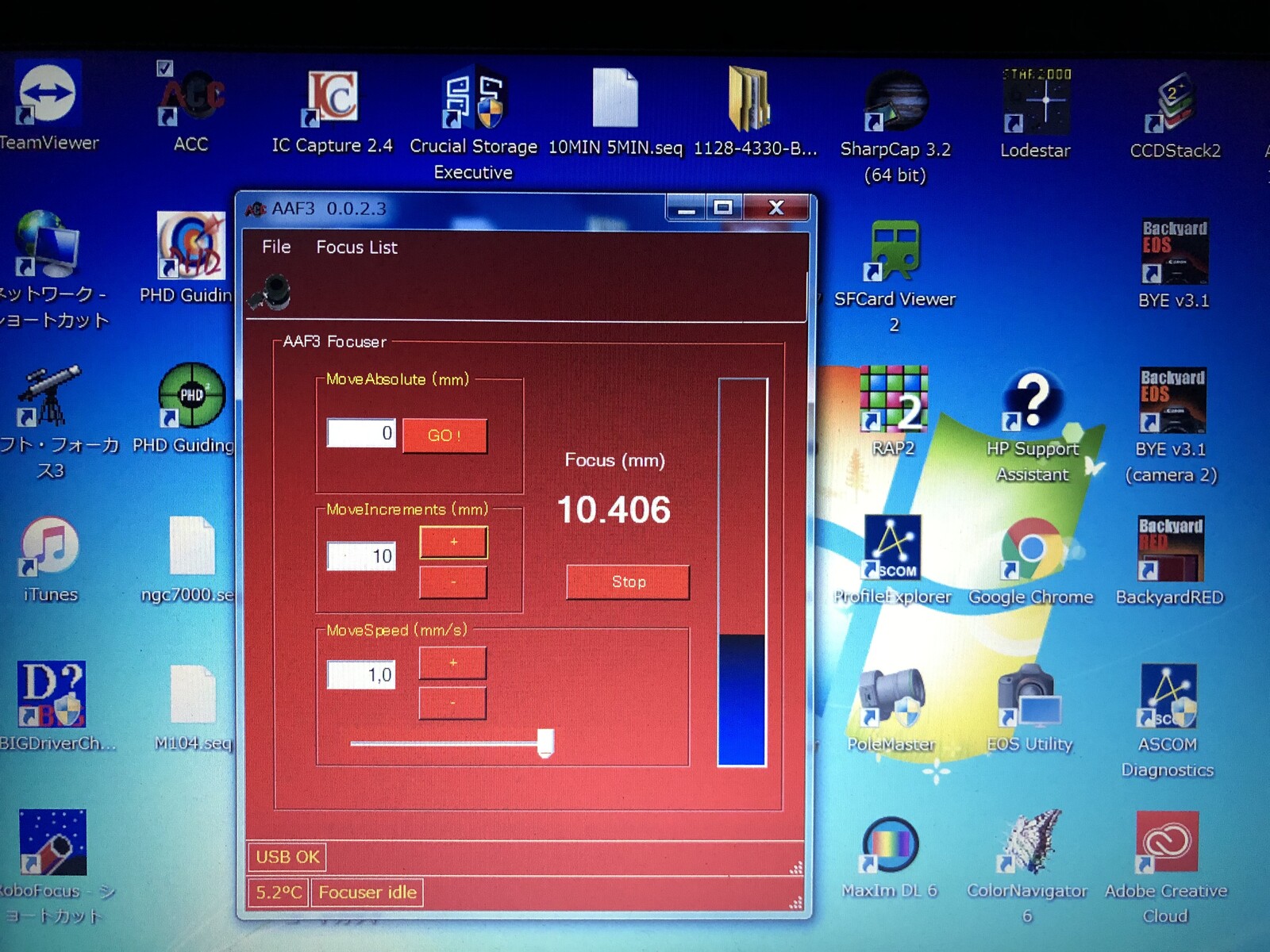Select the ColorNavigator 6 icon
The width and height of the screenshot is (1270, 952).
click(1028, 868)
